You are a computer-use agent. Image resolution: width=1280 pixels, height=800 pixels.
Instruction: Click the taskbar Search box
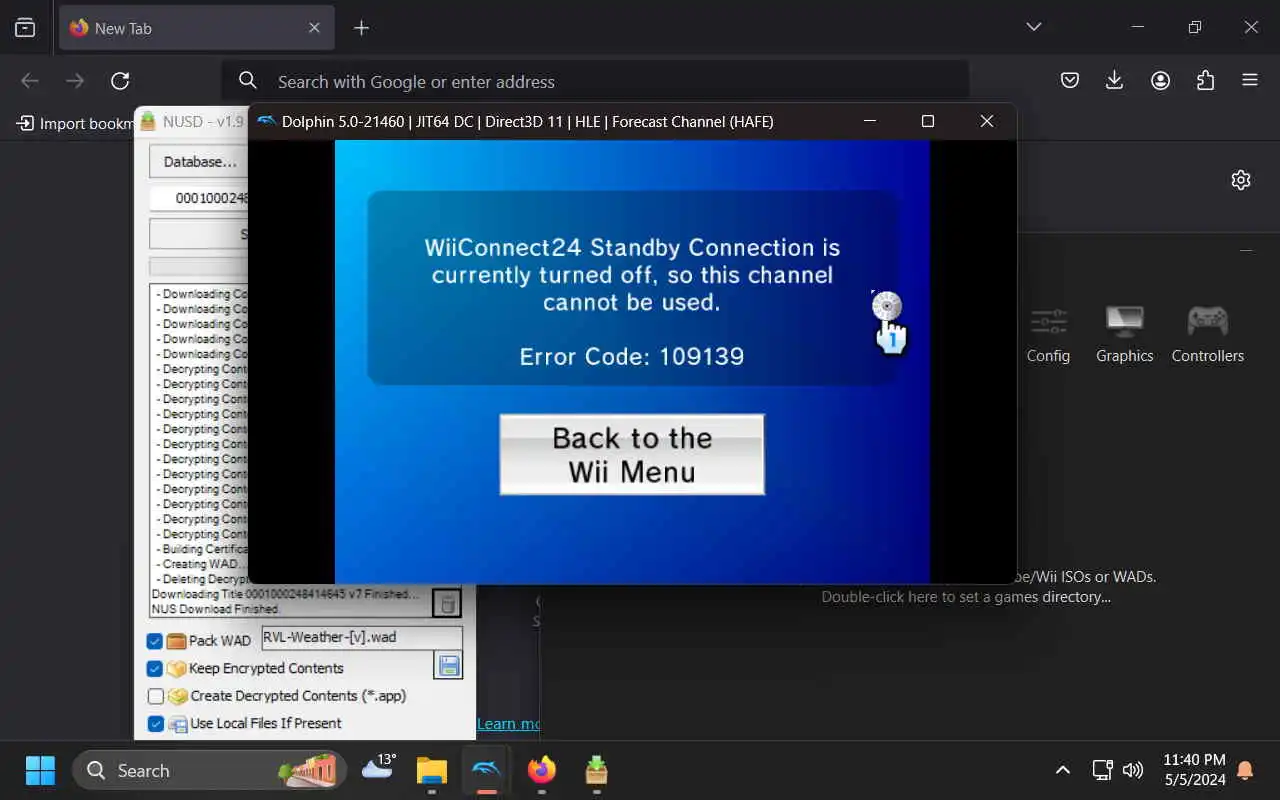210,770
